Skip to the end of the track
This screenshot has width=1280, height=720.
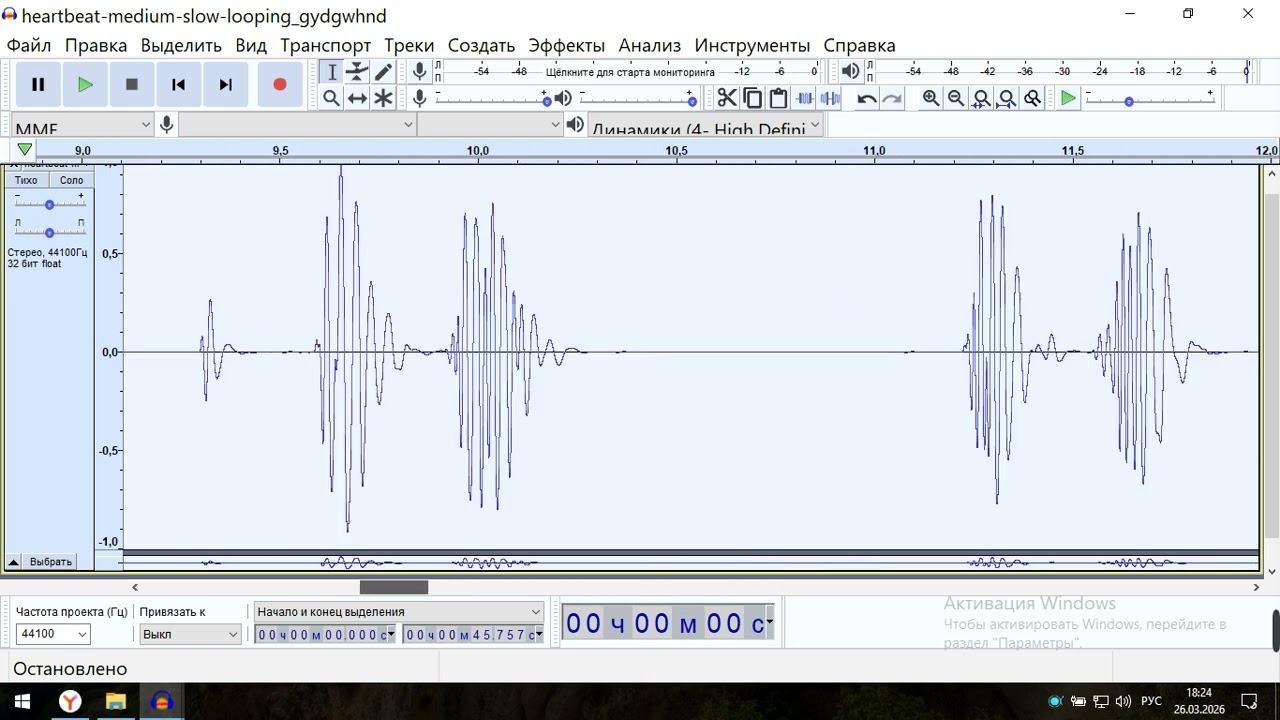tap(226, 85)
